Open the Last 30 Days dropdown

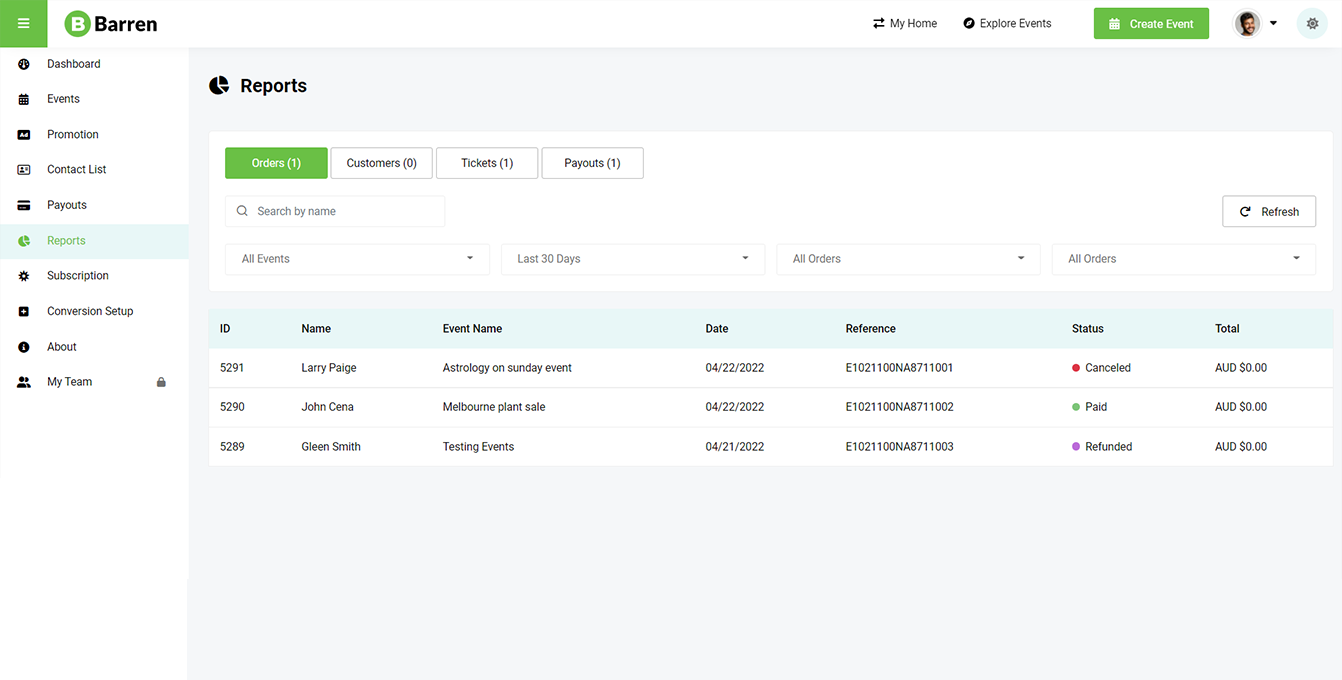[632, 259]
